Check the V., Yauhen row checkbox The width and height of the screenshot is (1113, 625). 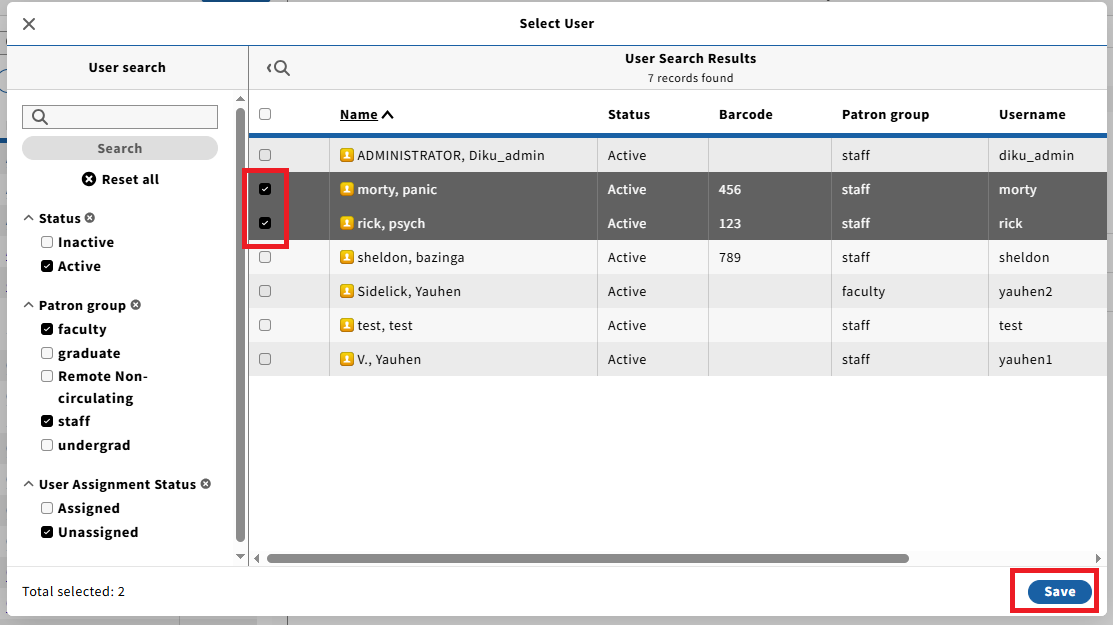click(265, 359)
